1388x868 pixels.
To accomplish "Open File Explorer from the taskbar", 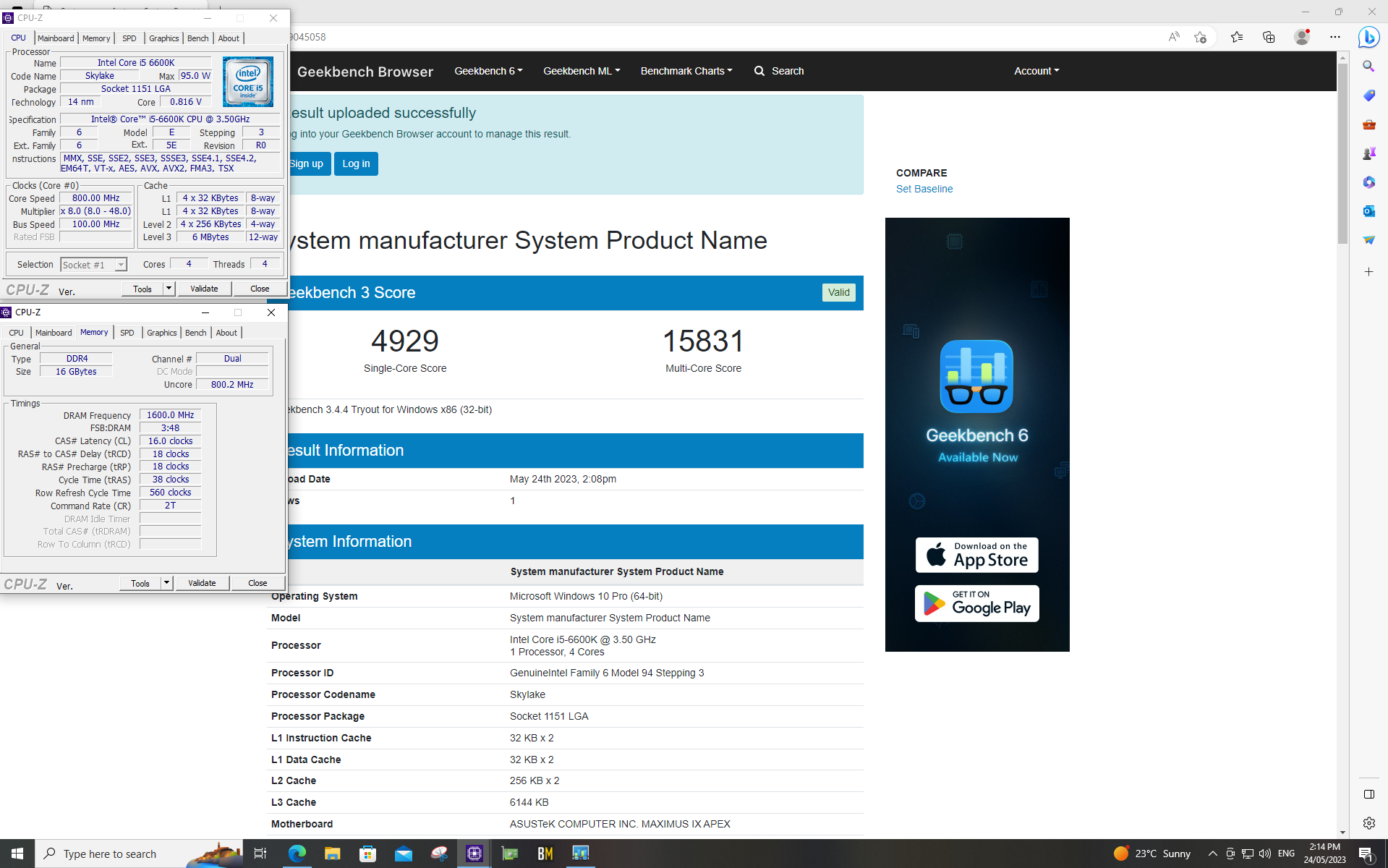I will 332,854.
